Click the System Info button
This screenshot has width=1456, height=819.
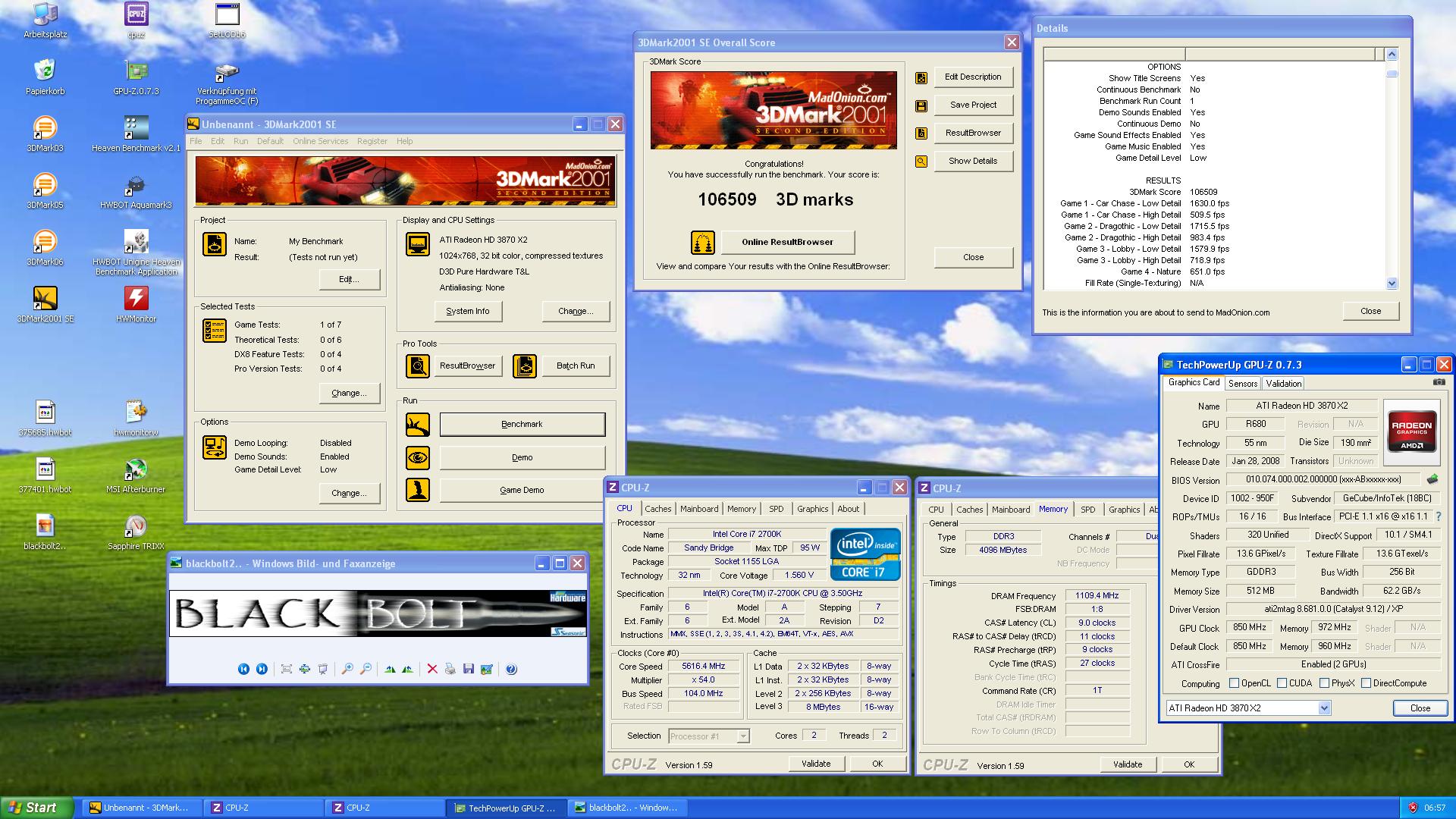click(x=468, y=312)
